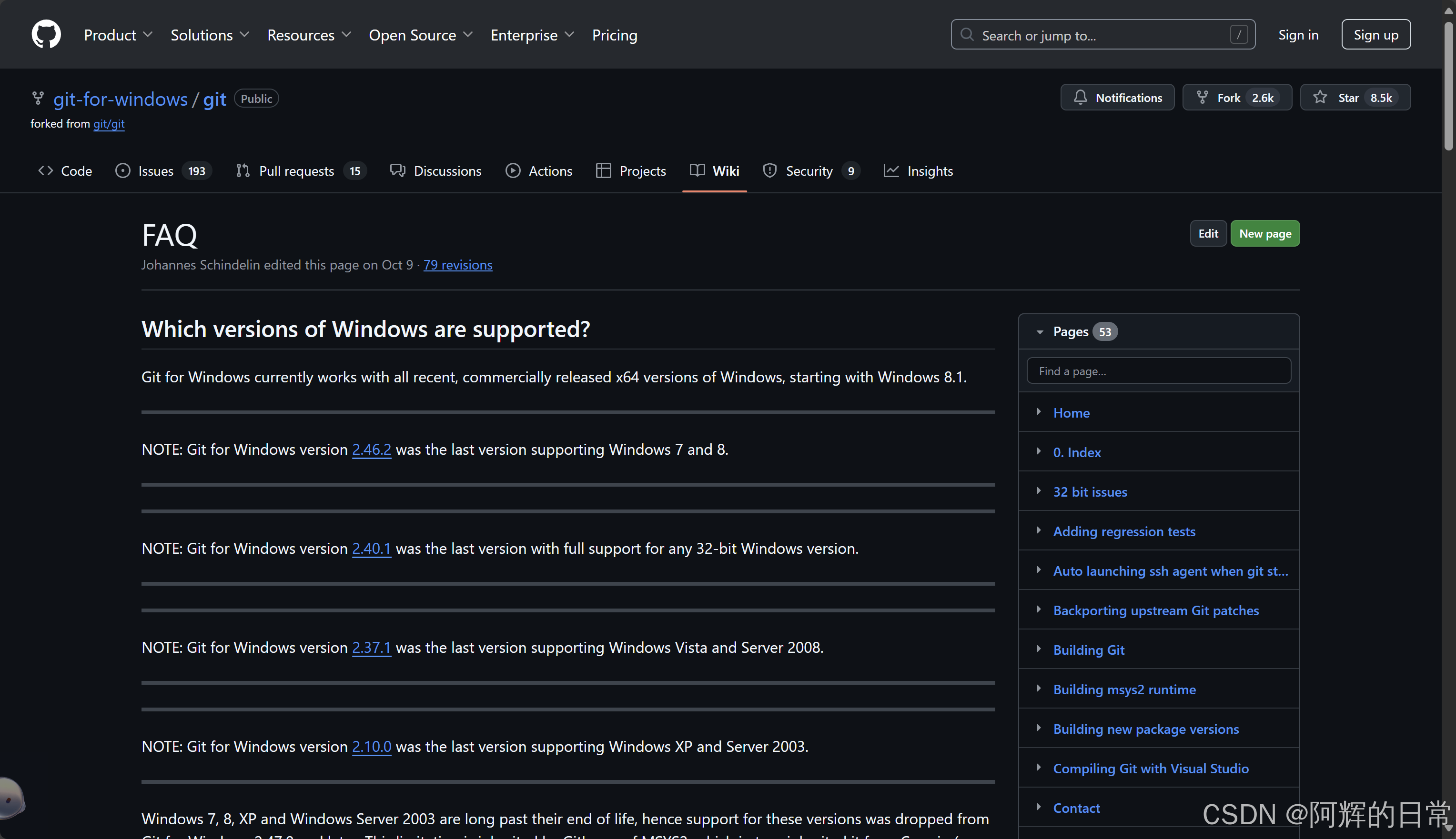Click the search magnifier icon
This screenshot has width=1456, height=839.
pos(967,35)
